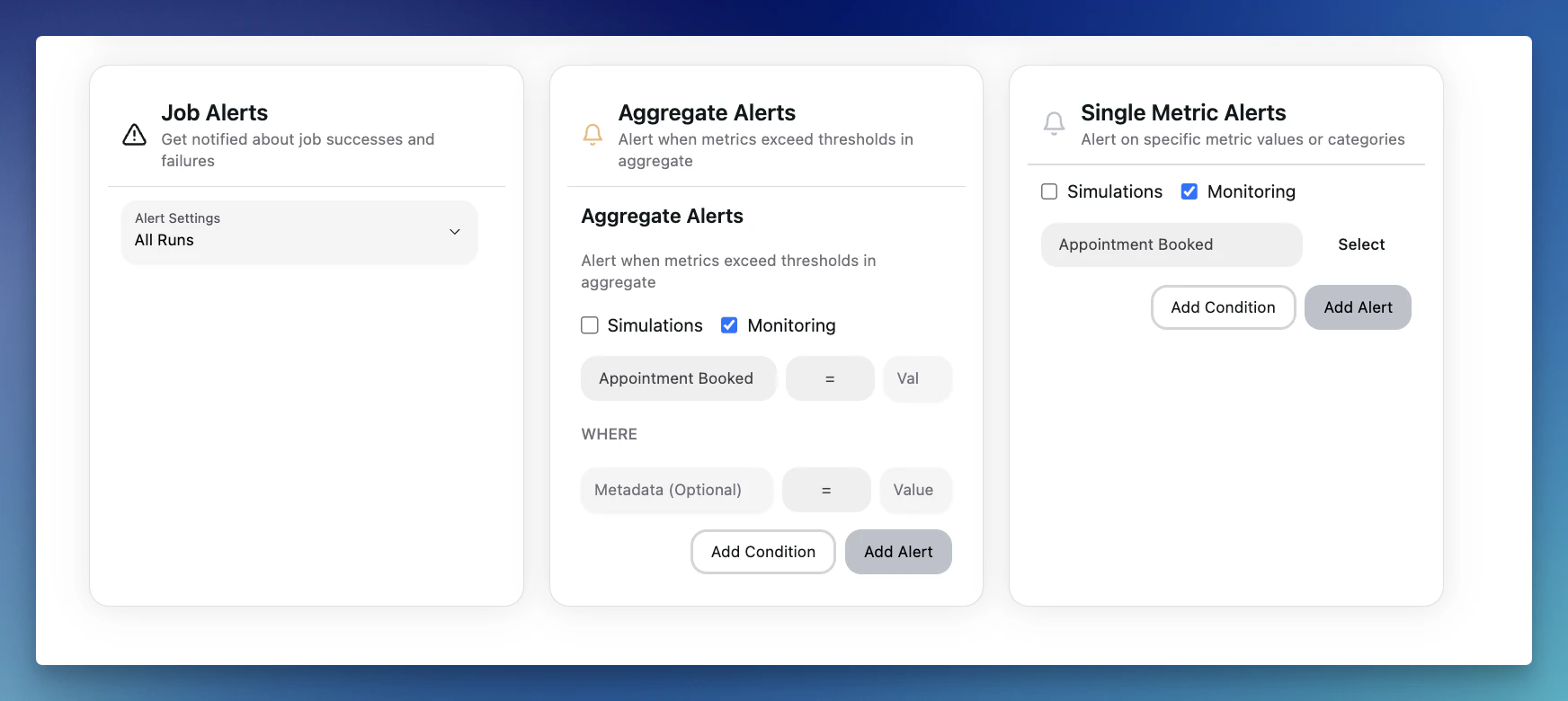
Task: Click Add Alert in Aggregate Alerts card
Action: pyautogui.click(x=898, y=552)
